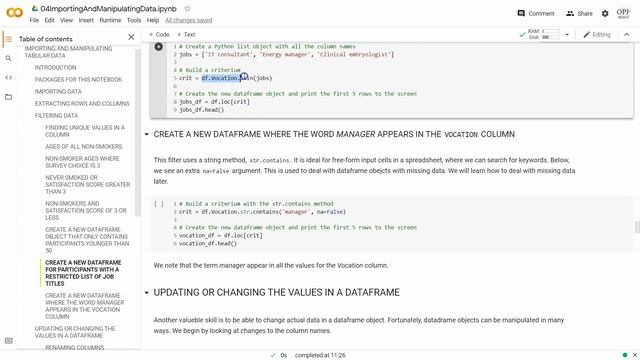Image resolution: width=640 pixels, height=360 pixels.
Task: Close the Table of contents panel
Action: [131, 37]
